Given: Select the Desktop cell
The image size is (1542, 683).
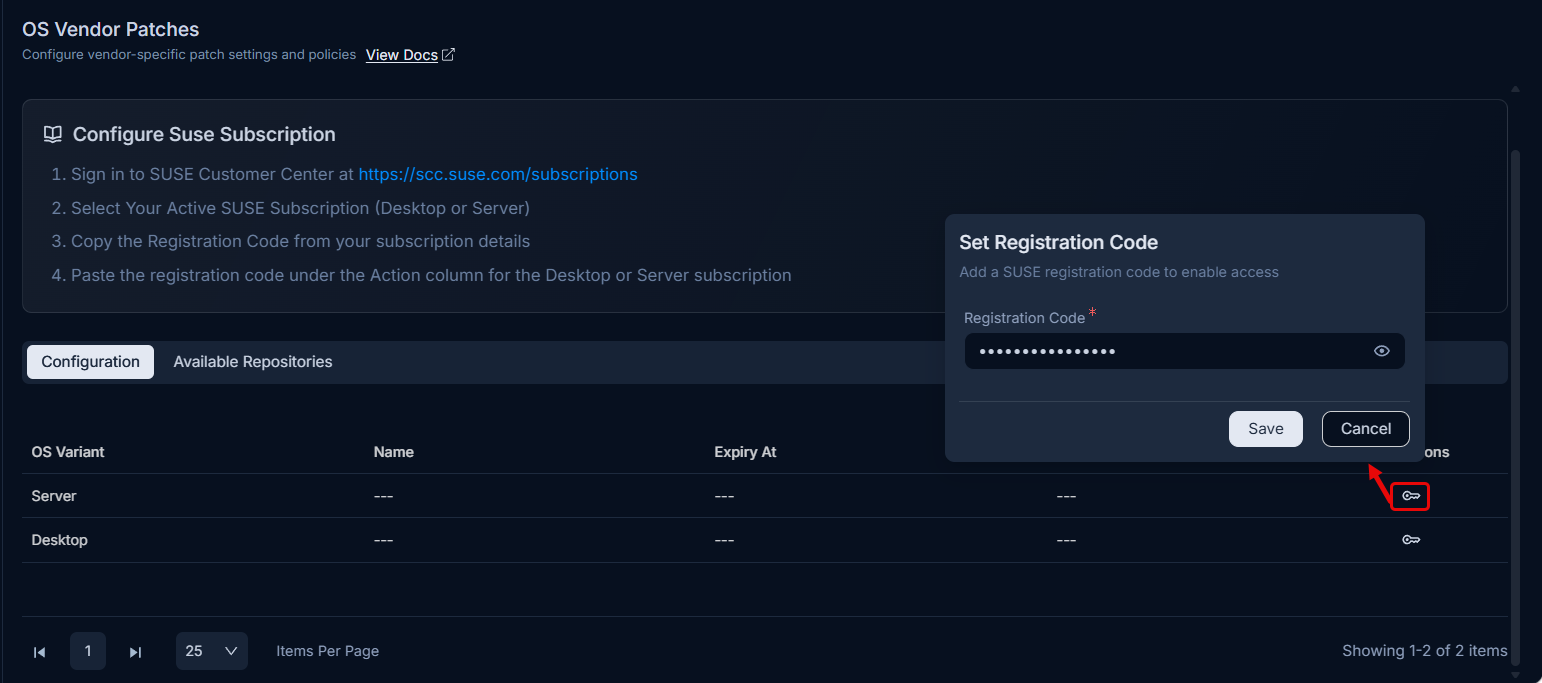Looking at the screenshot, I should pos(60,540).
